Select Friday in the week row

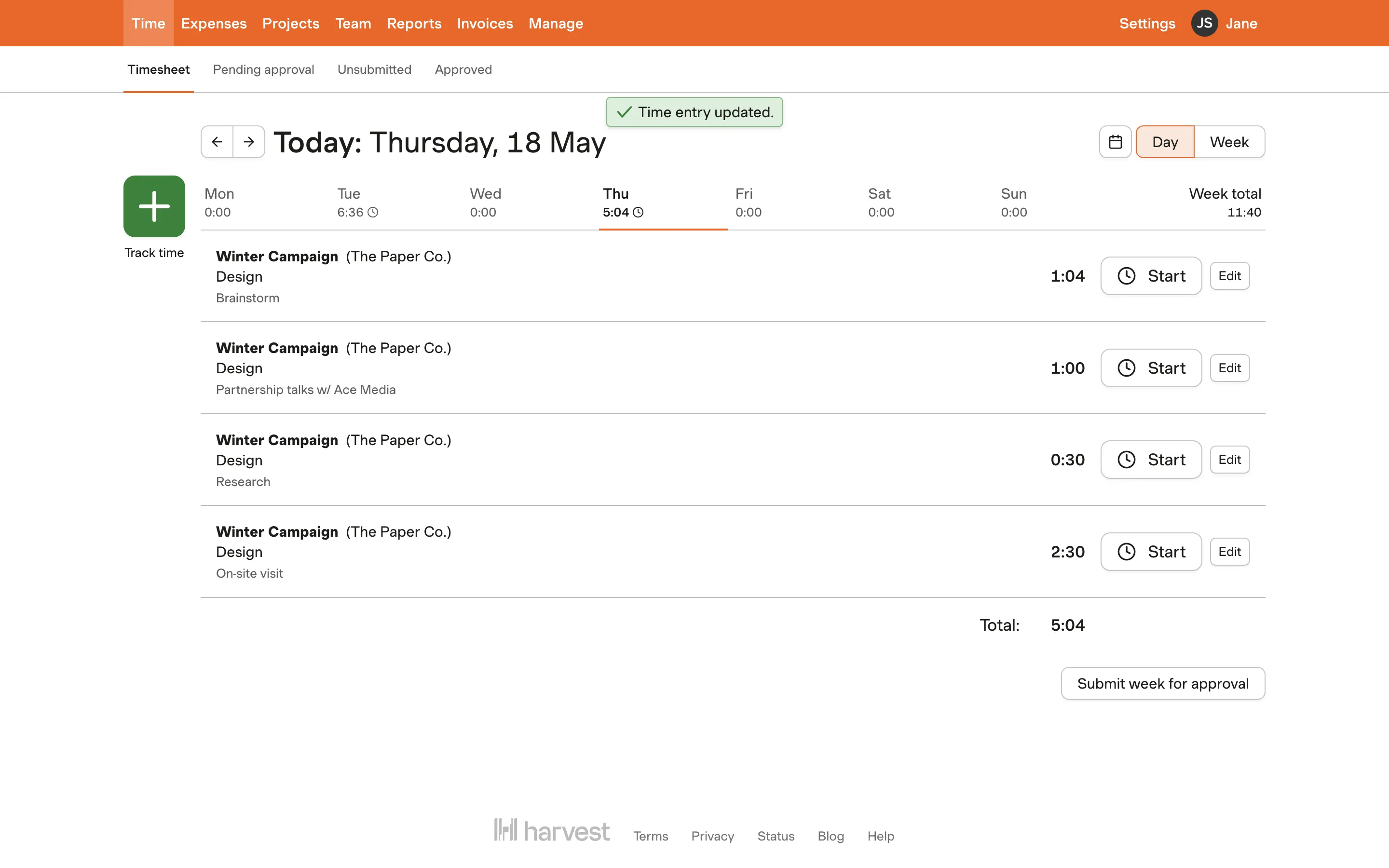point(748,203)
